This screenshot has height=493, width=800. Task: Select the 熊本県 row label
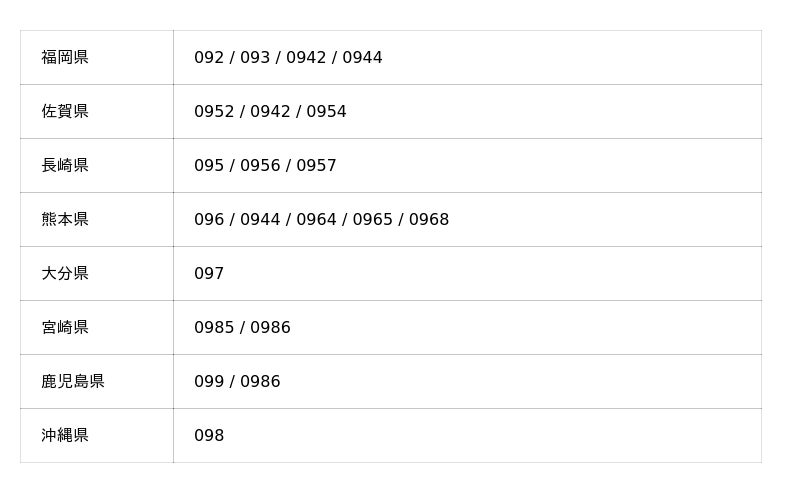[x=65, y=220]
